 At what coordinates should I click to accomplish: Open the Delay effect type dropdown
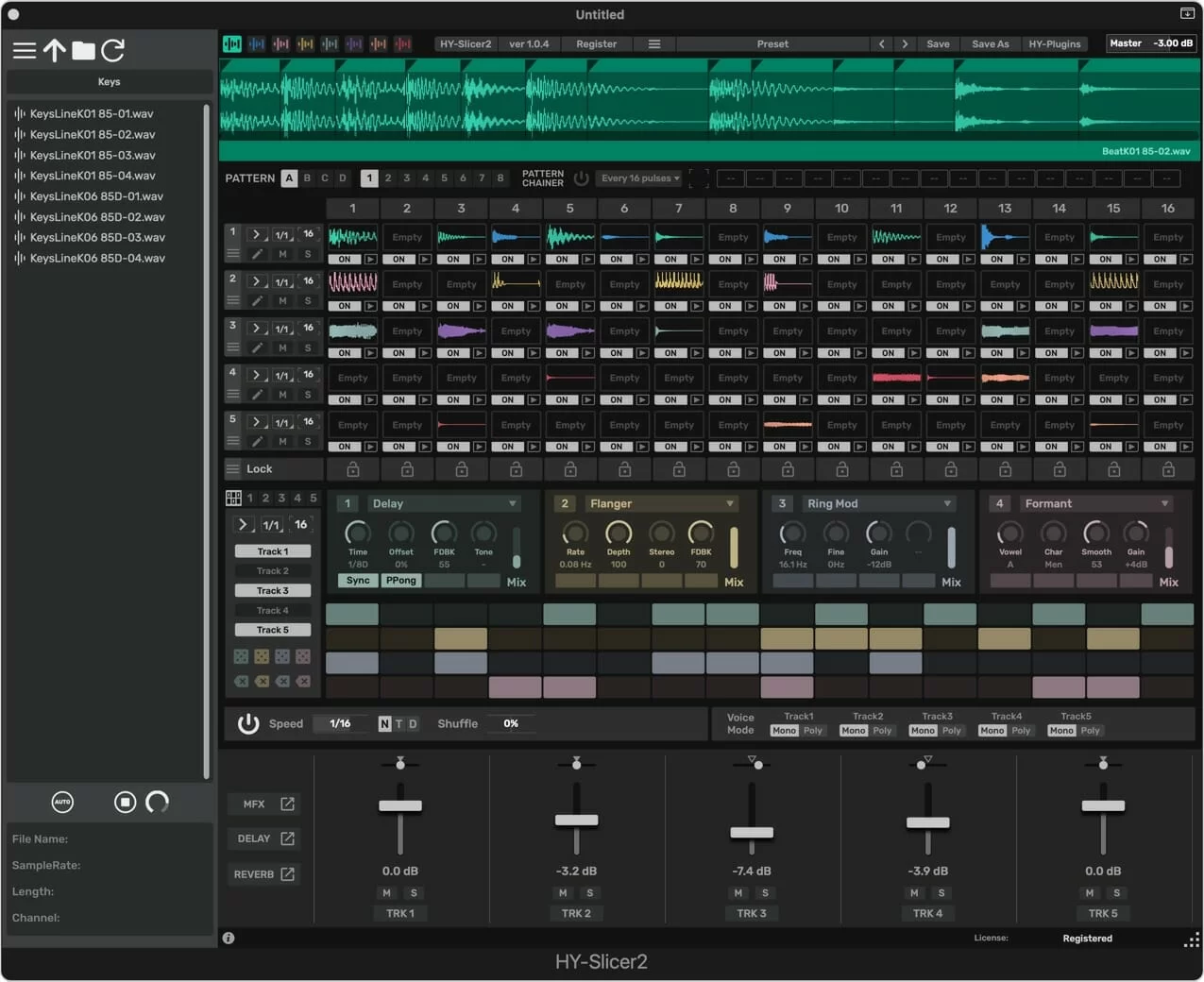[x=444, y=503]
